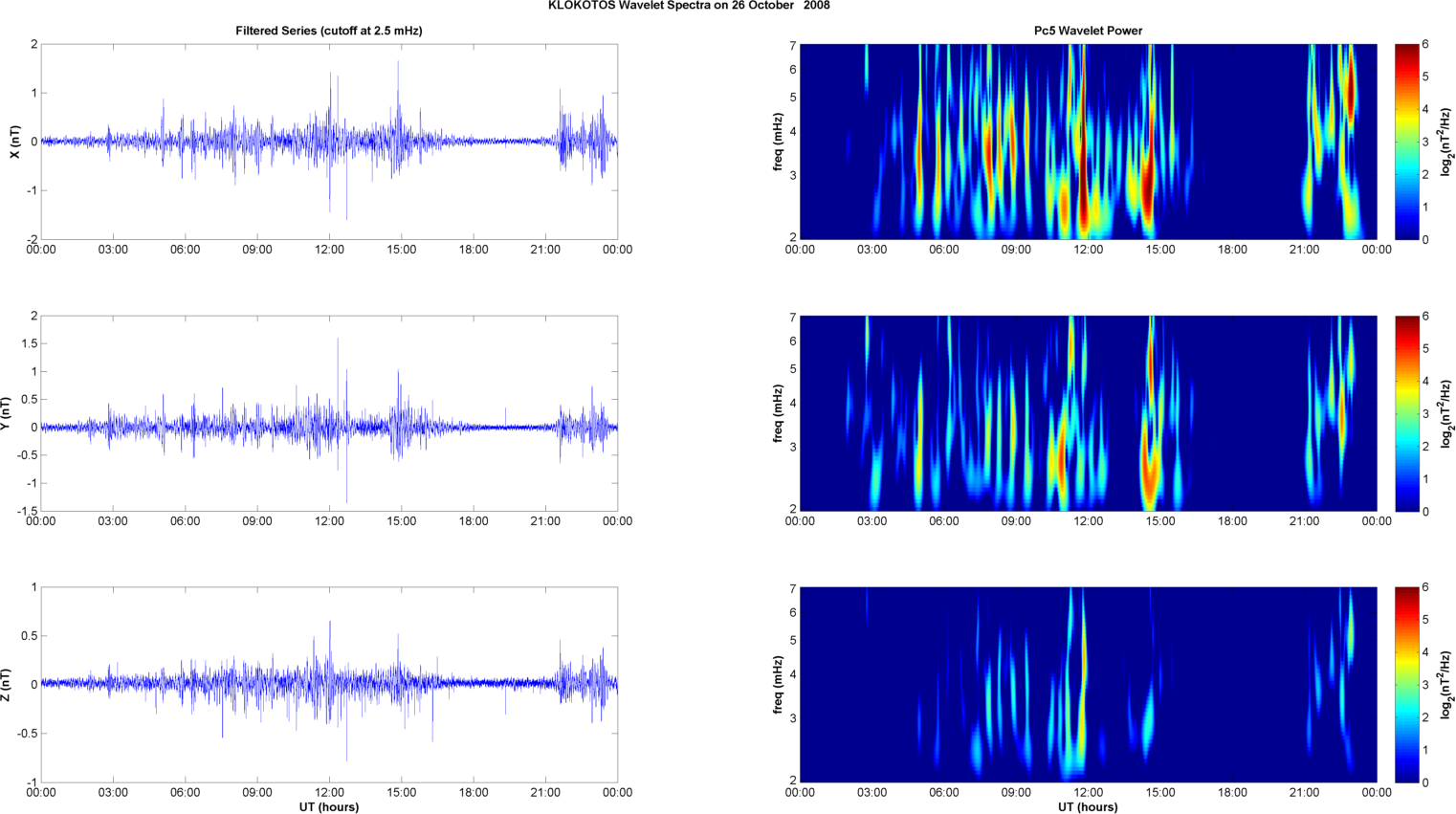Click log2(nT²/Hz) label of bottom colorbar
Viewport: 1456px width, 814px height.
coord(1446,685)
